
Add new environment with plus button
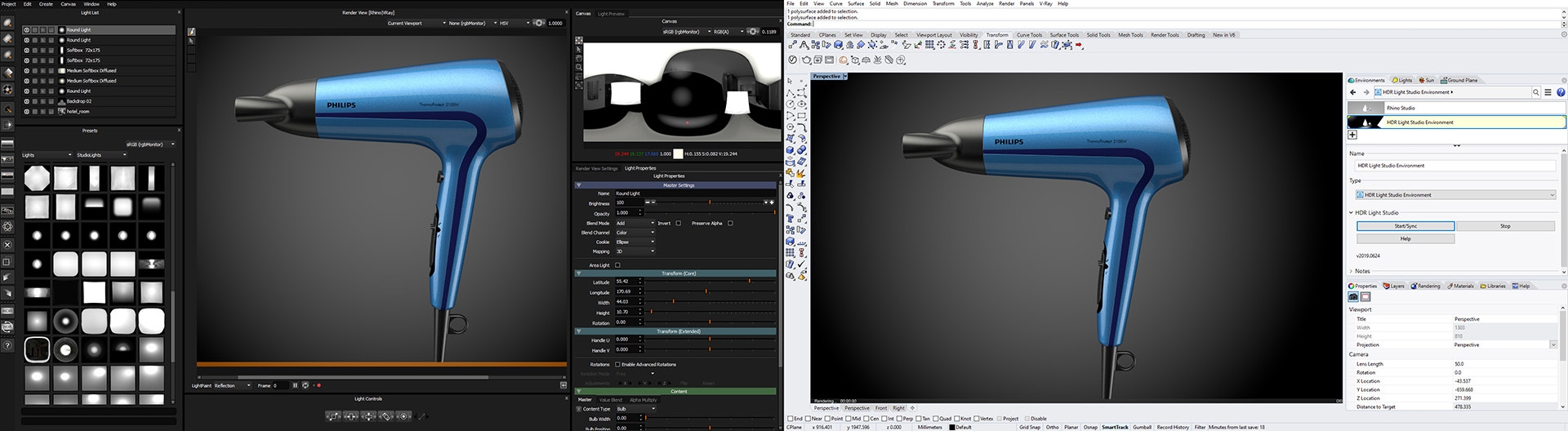(x=1352, y=135)
